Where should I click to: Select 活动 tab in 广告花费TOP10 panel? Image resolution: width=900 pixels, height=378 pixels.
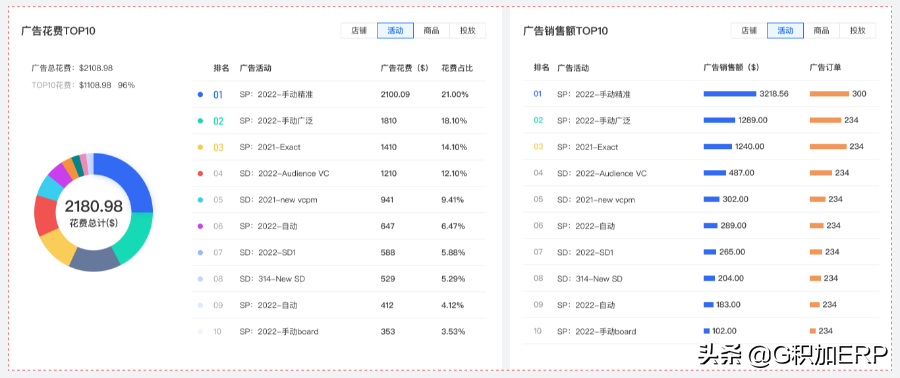coord(395,31)
